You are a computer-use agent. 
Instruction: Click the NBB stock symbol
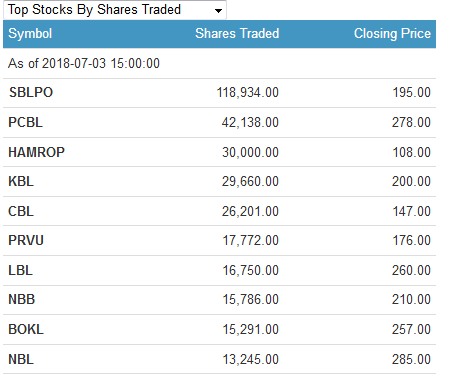tap(22, 300)
